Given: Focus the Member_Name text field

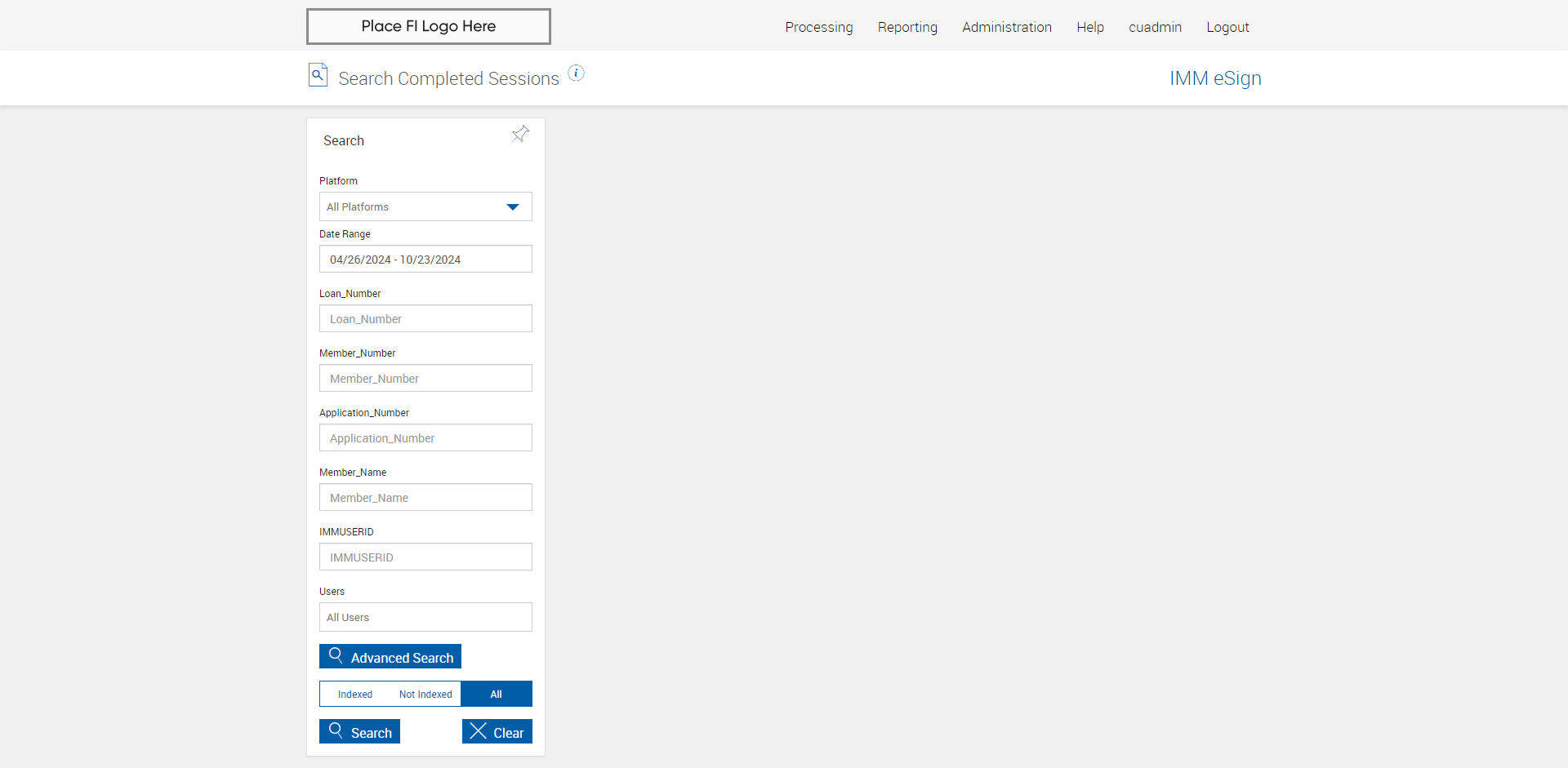Looking at the screenshot, I should (425, 498).
